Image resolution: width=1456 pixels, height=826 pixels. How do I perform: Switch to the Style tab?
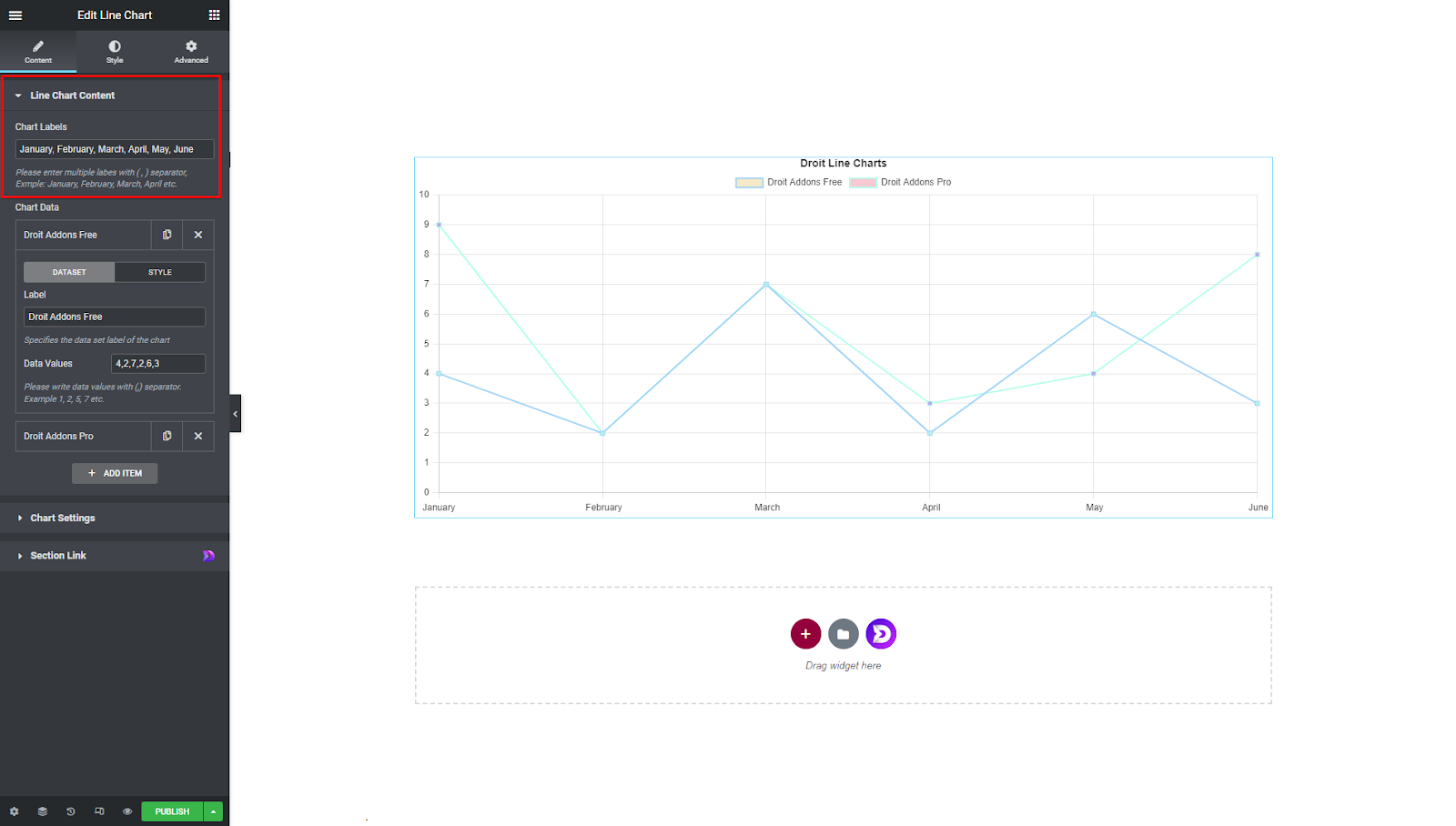(115, 52)
